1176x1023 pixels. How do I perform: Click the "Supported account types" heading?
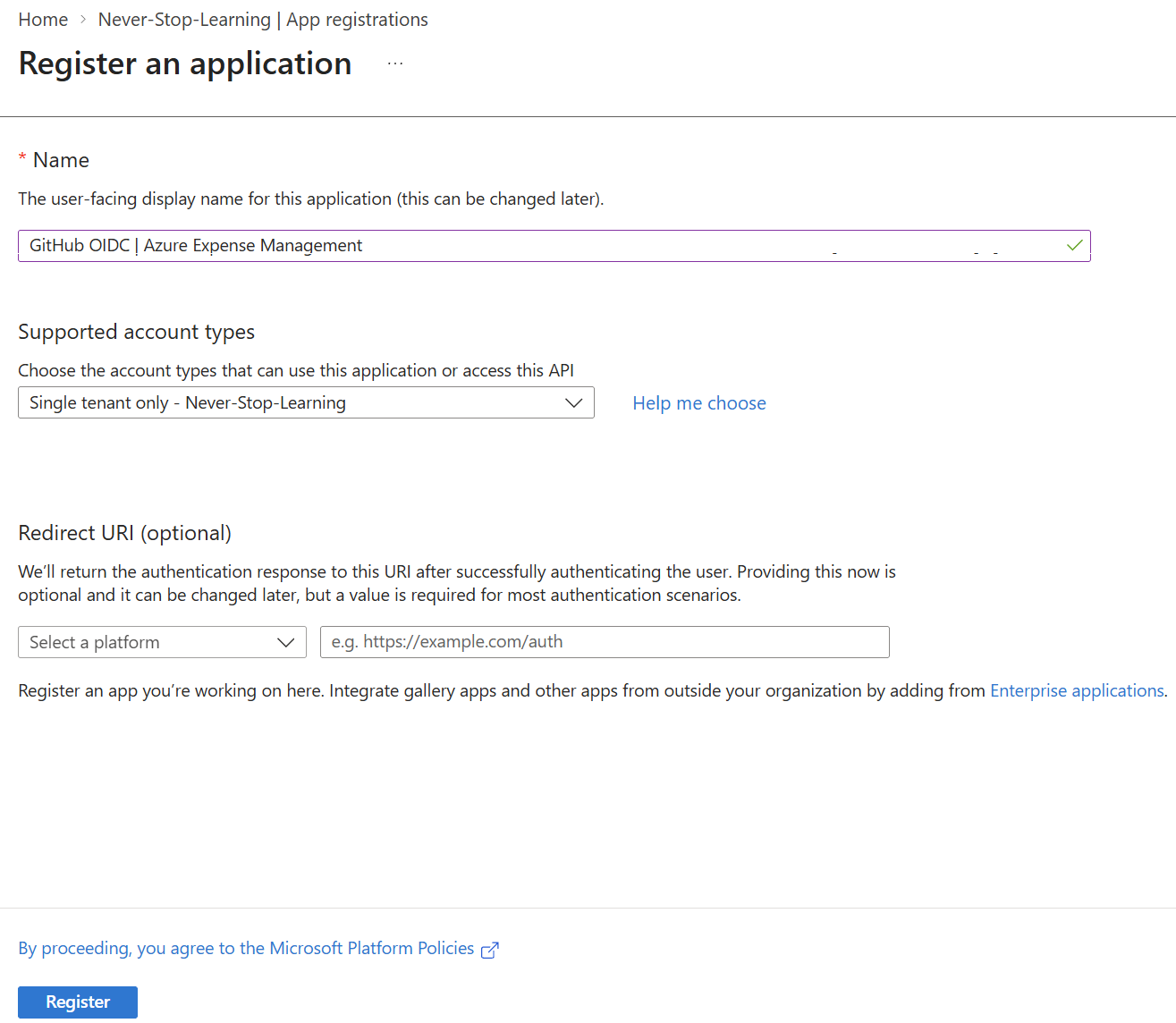pyautogui.click(x=137, y=332)
